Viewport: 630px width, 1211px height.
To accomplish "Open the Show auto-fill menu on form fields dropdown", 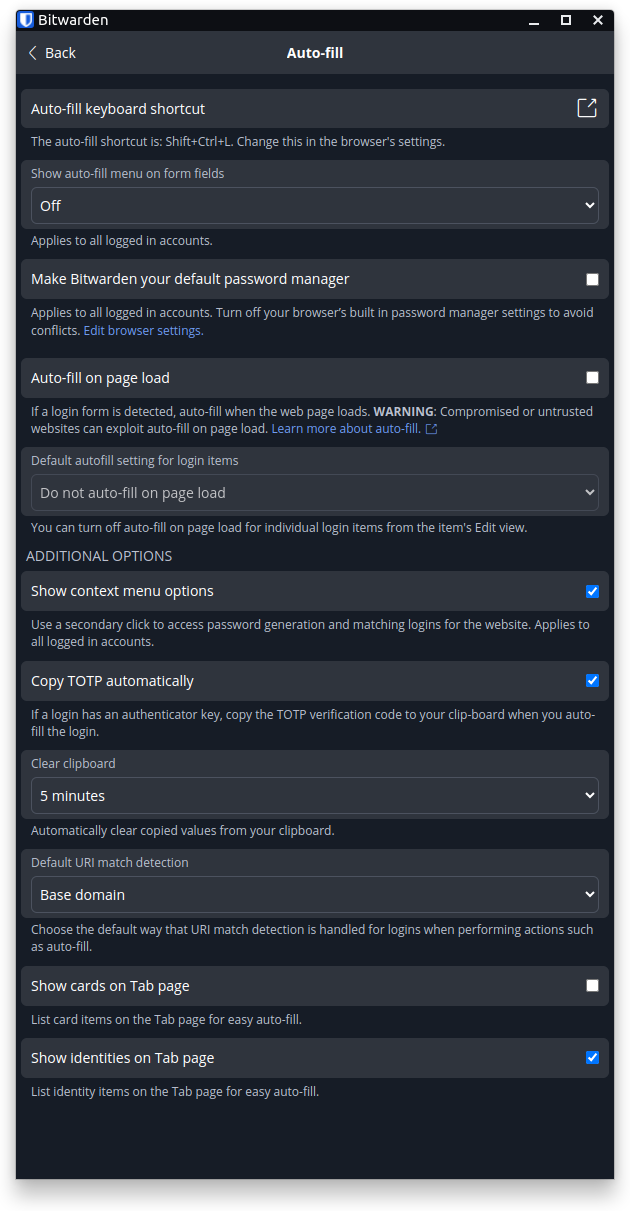I will 315,206.
